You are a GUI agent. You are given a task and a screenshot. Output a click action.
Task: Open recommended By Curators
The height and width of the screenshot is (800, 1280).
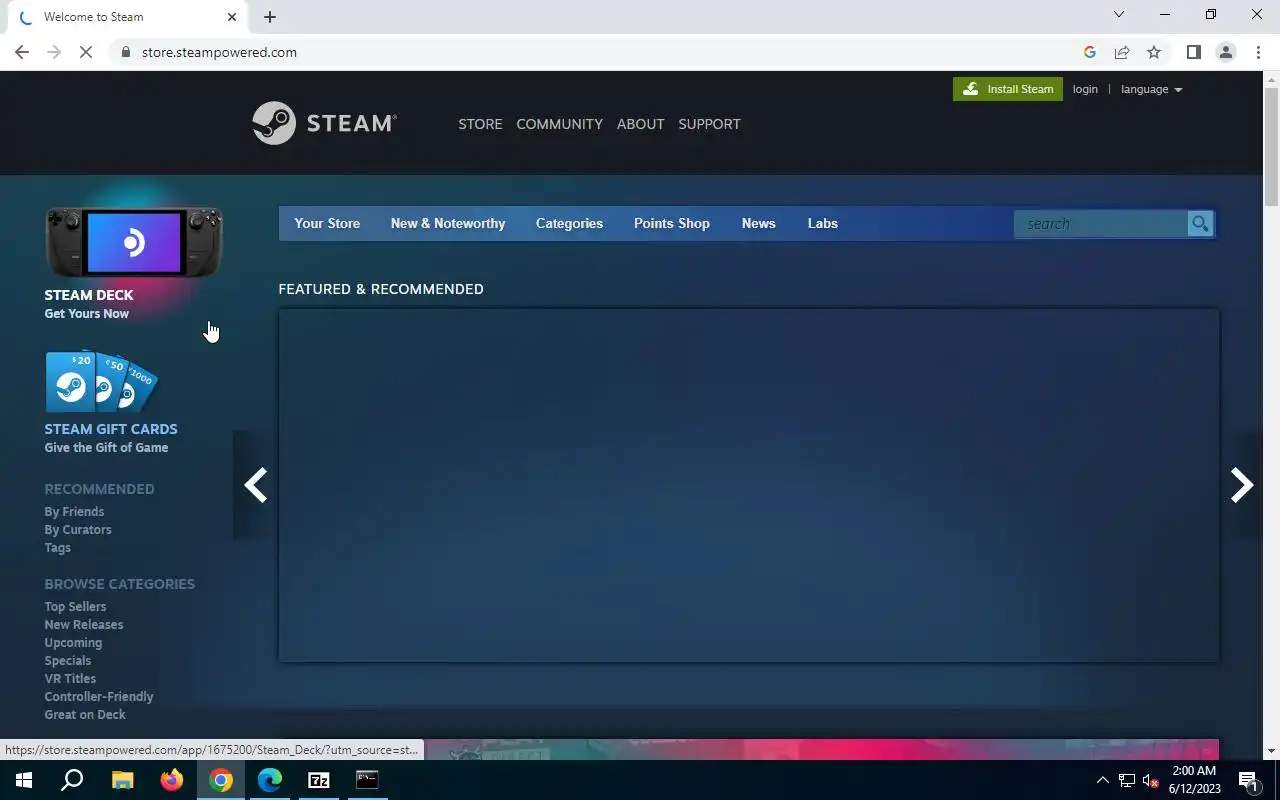click(78, 529)
